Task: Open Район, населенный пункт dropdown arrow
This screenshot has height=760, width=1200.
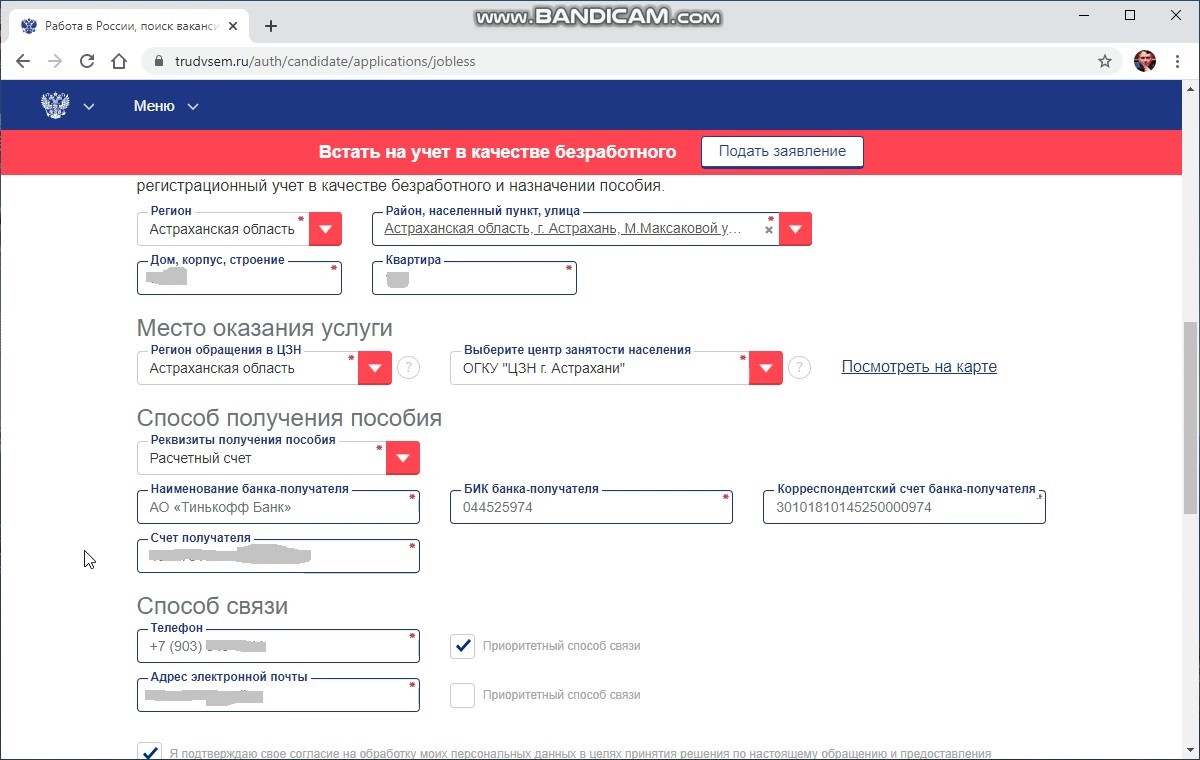Action: pyautogui.click(x=795, y=229)
